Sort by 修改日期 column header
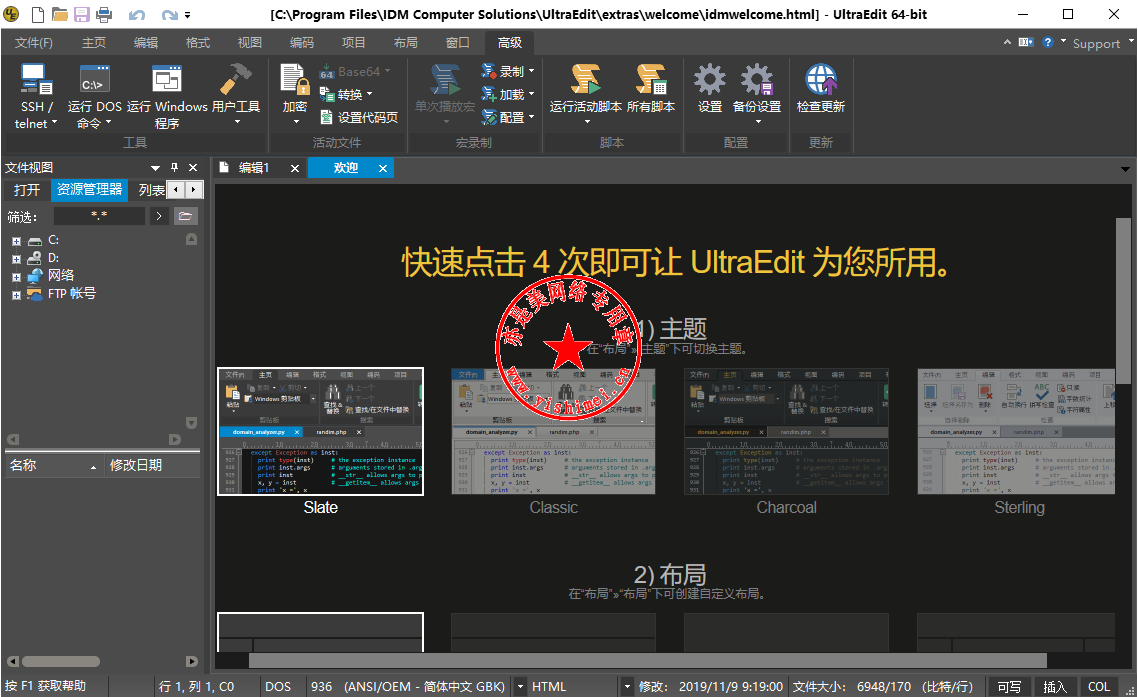Viewport: 1138px width, 697px height. click(x=152, y=465)
